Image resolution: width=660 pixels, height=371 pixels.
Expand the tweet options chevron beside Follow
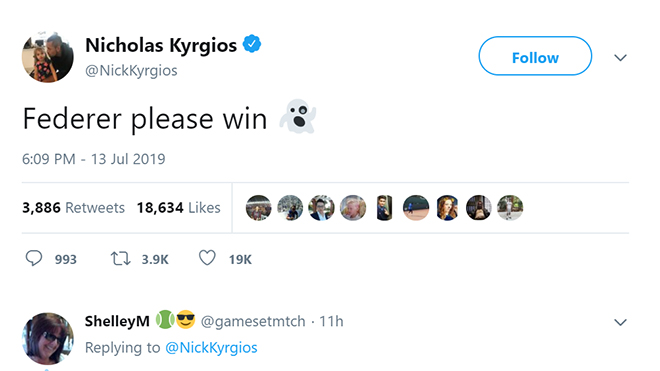pos(620,58)
